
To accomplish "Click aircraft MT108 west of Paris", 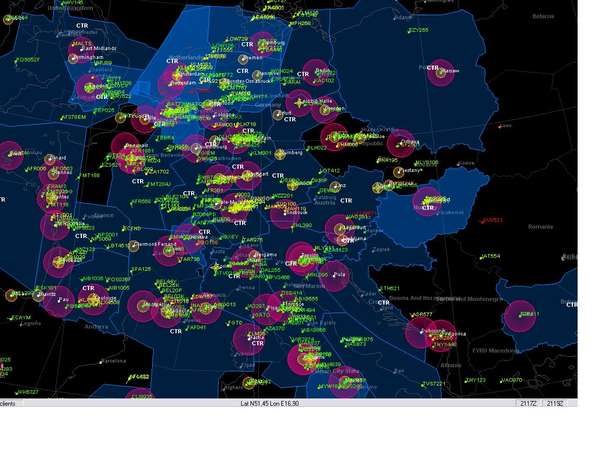I will pos(89,176).
